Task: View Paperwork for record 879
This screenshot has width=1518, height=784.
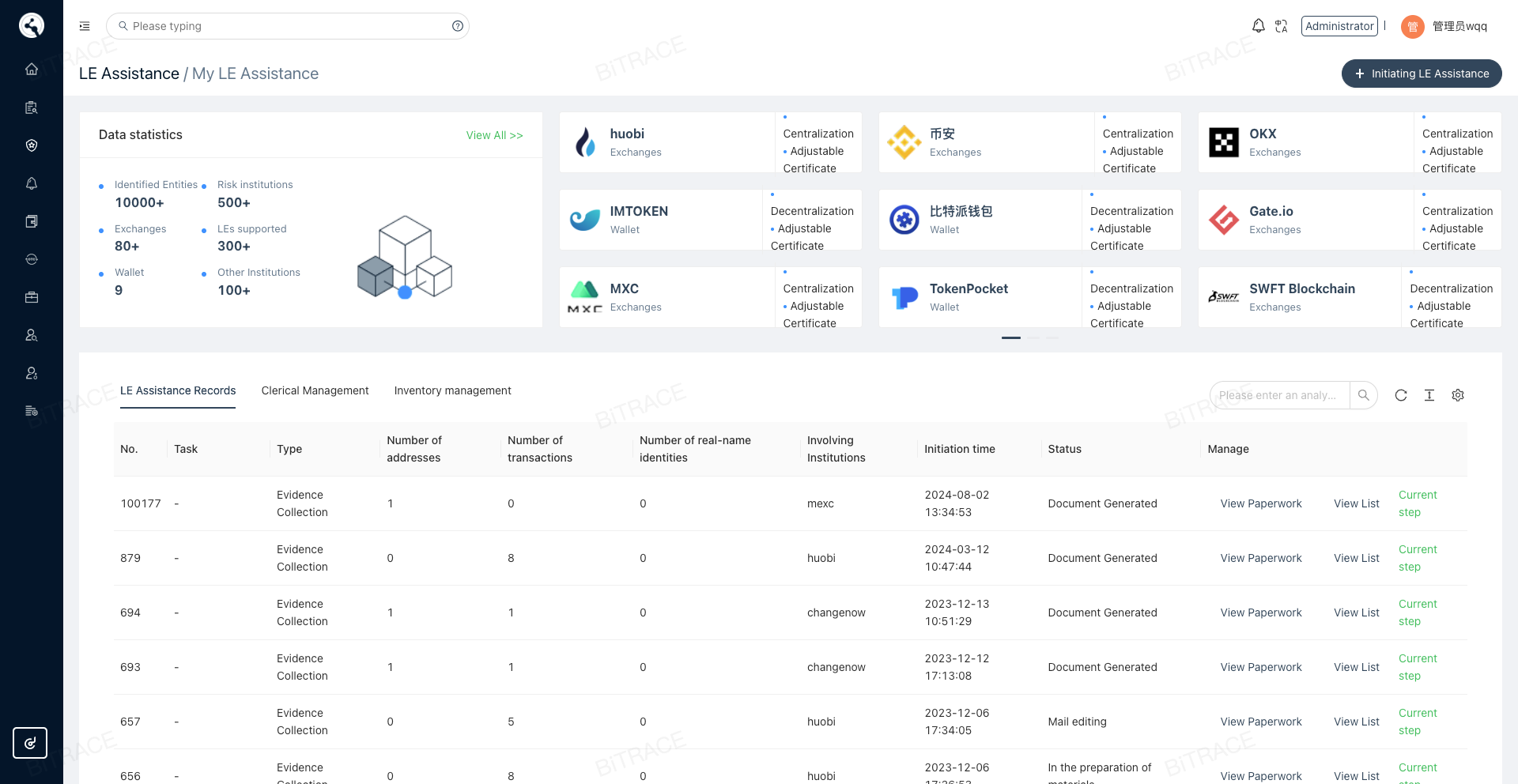Action: (x=1261, y=558)
